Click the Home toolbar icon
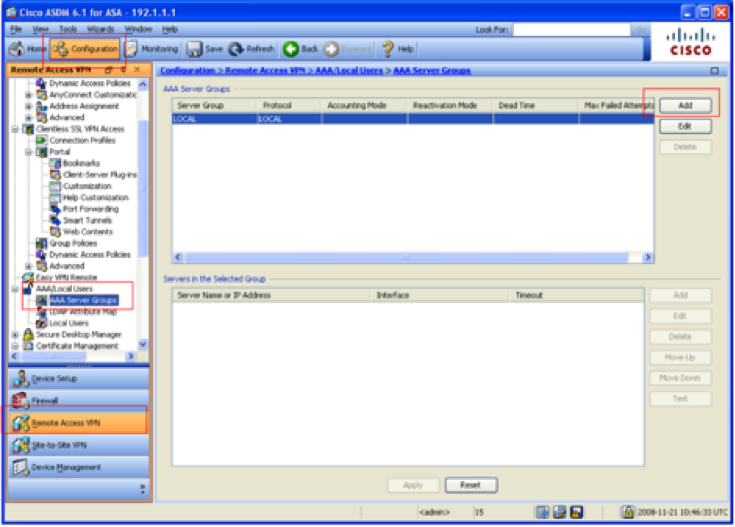The height and width of the screenshot is (527, 735). click(x=17, y=49)
